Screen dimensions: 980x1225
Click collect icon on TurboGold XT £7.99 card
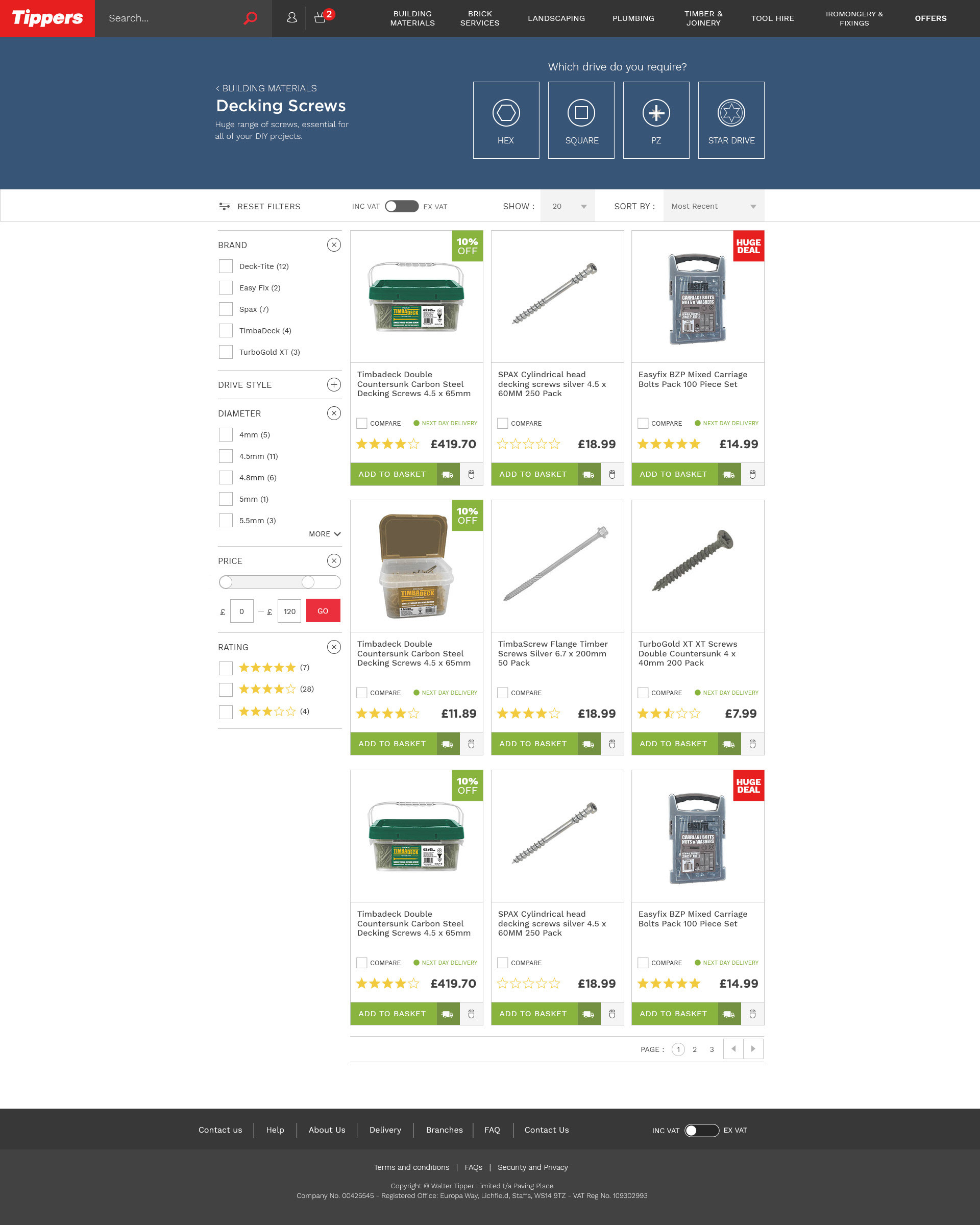pos(752,744)
